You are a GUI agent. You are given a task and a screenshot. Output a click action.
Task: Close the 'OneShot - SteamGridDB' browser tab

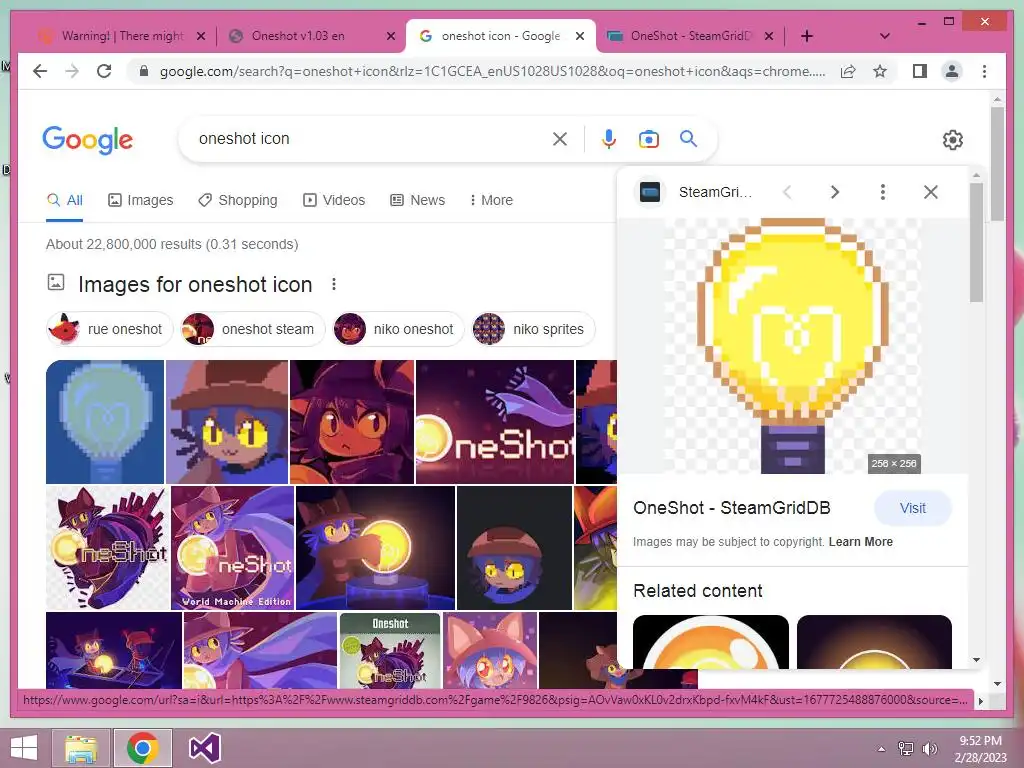point(769,36)
